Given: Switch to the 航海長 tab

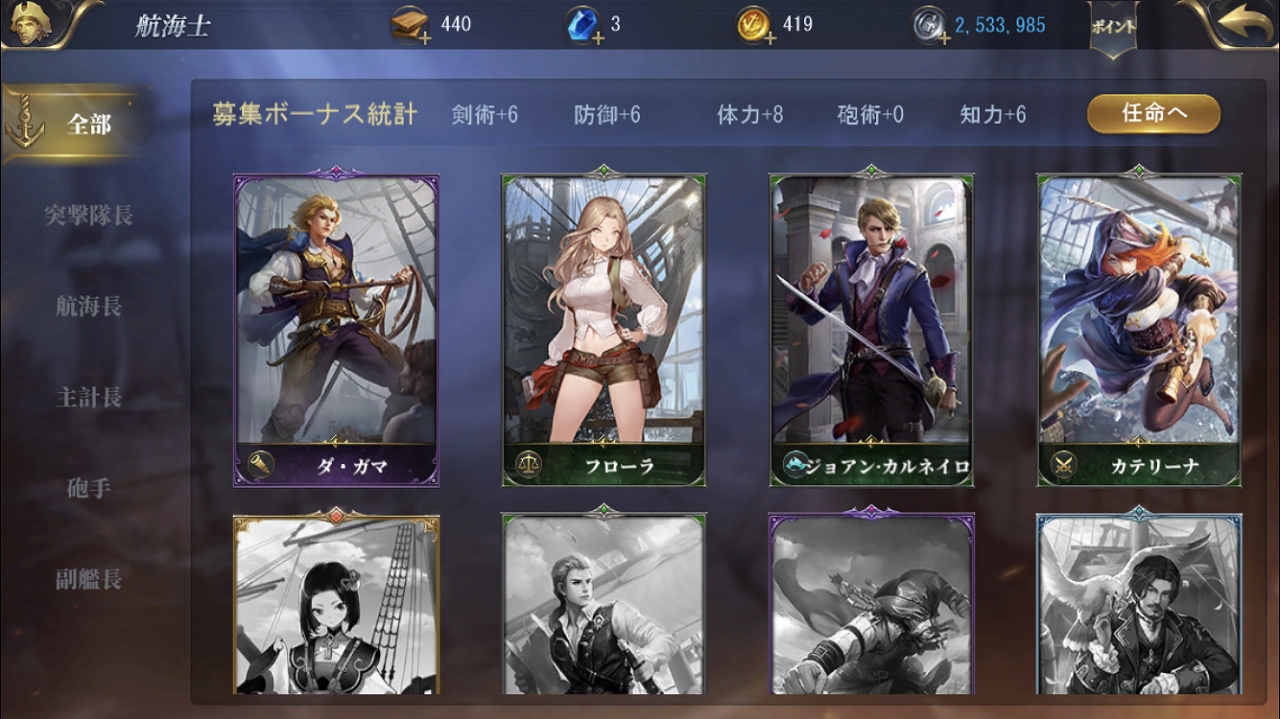Looking at the screenshot, I should 89,306.
